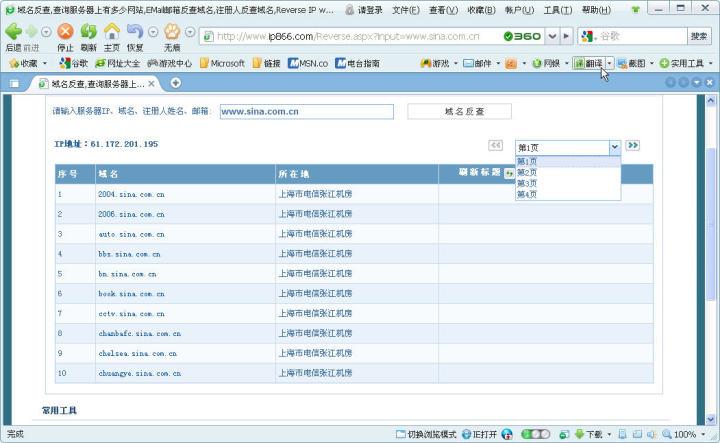
Task: Click the paw print traceless mode icon
Action: [172, 31]
